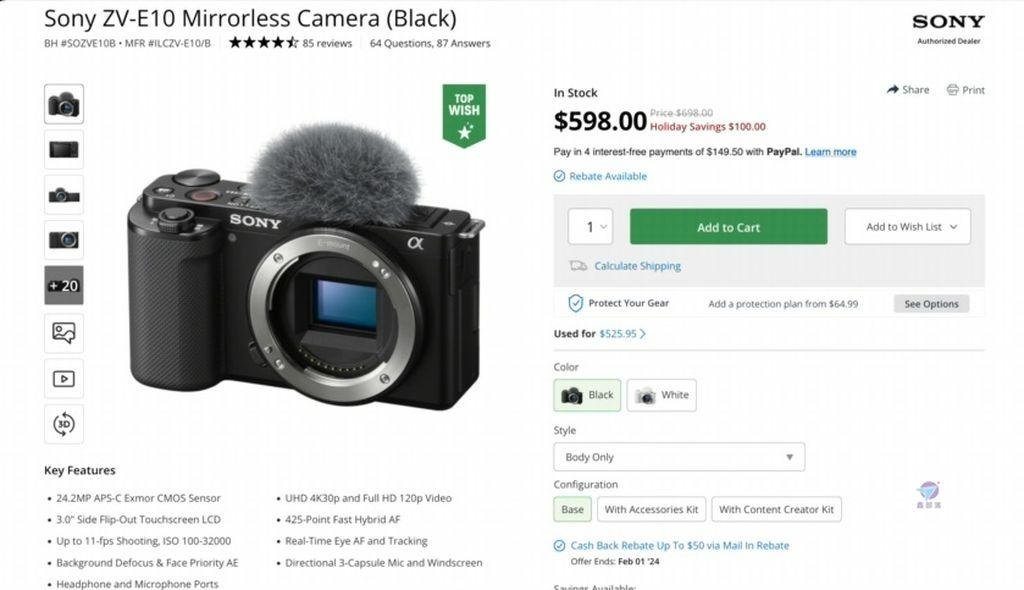The width and height of the screenshot is (1024, 590).
Task: Select the White color swatch
Action: coord(662,395)
